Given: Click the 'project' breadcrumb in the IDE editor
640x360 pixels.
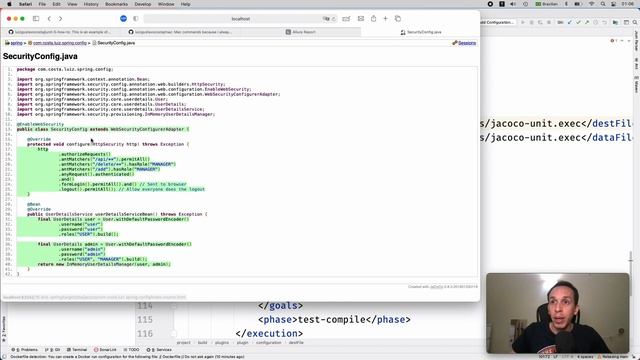Looking at the screenshot, I should (x=184, y=343).
